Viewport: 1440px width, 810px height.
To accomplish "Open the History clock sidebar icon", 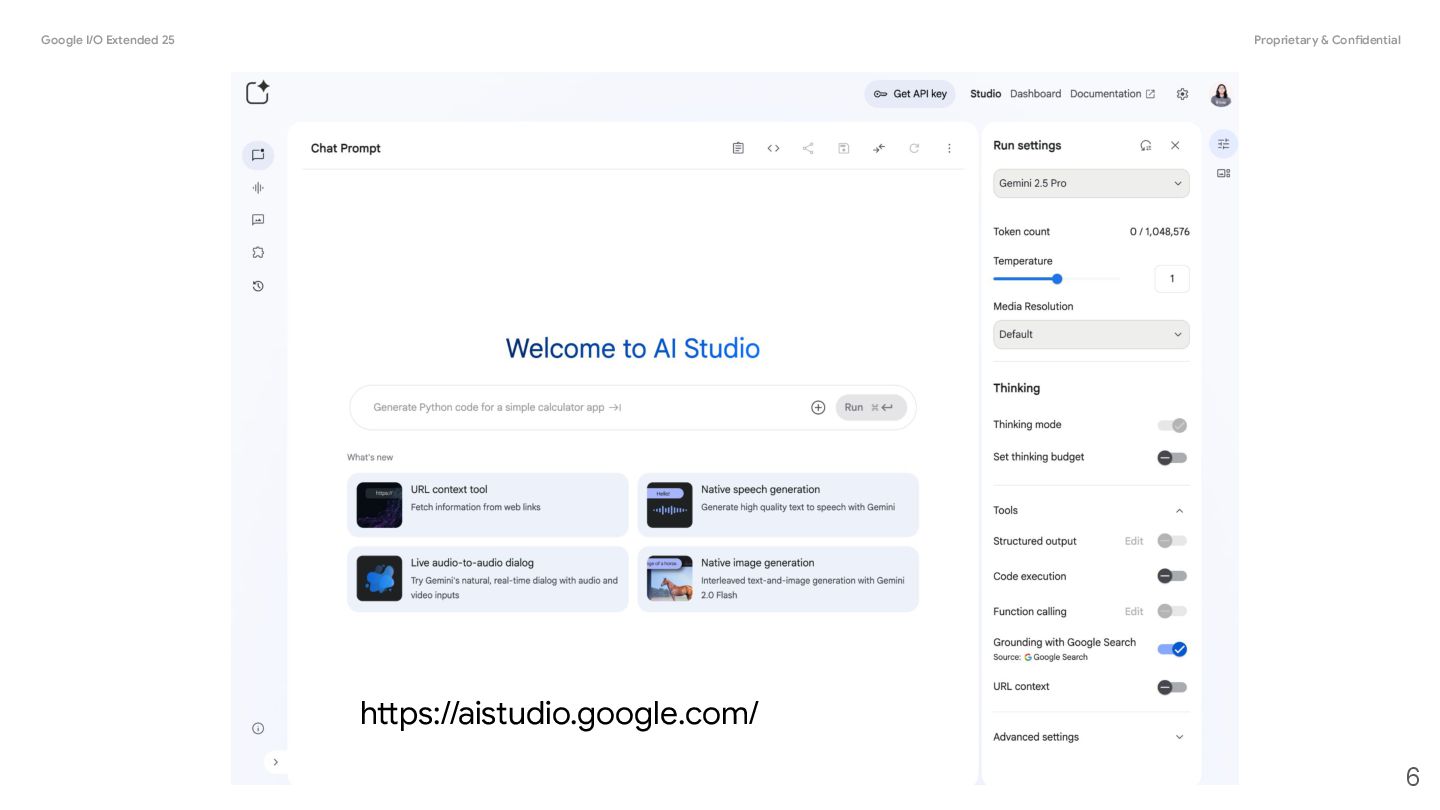I will 258,286.
